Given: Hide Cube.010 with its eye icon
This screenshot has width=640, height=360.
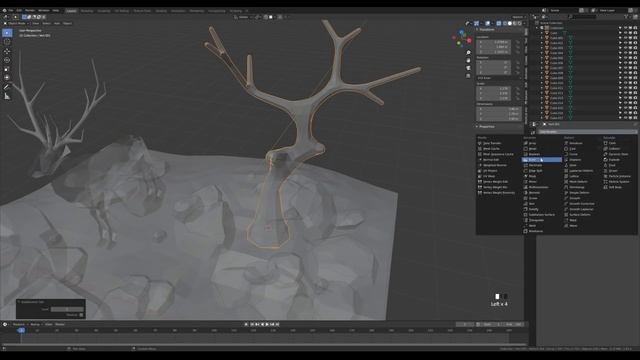Looking at the screenshot, I should (625, 83).
